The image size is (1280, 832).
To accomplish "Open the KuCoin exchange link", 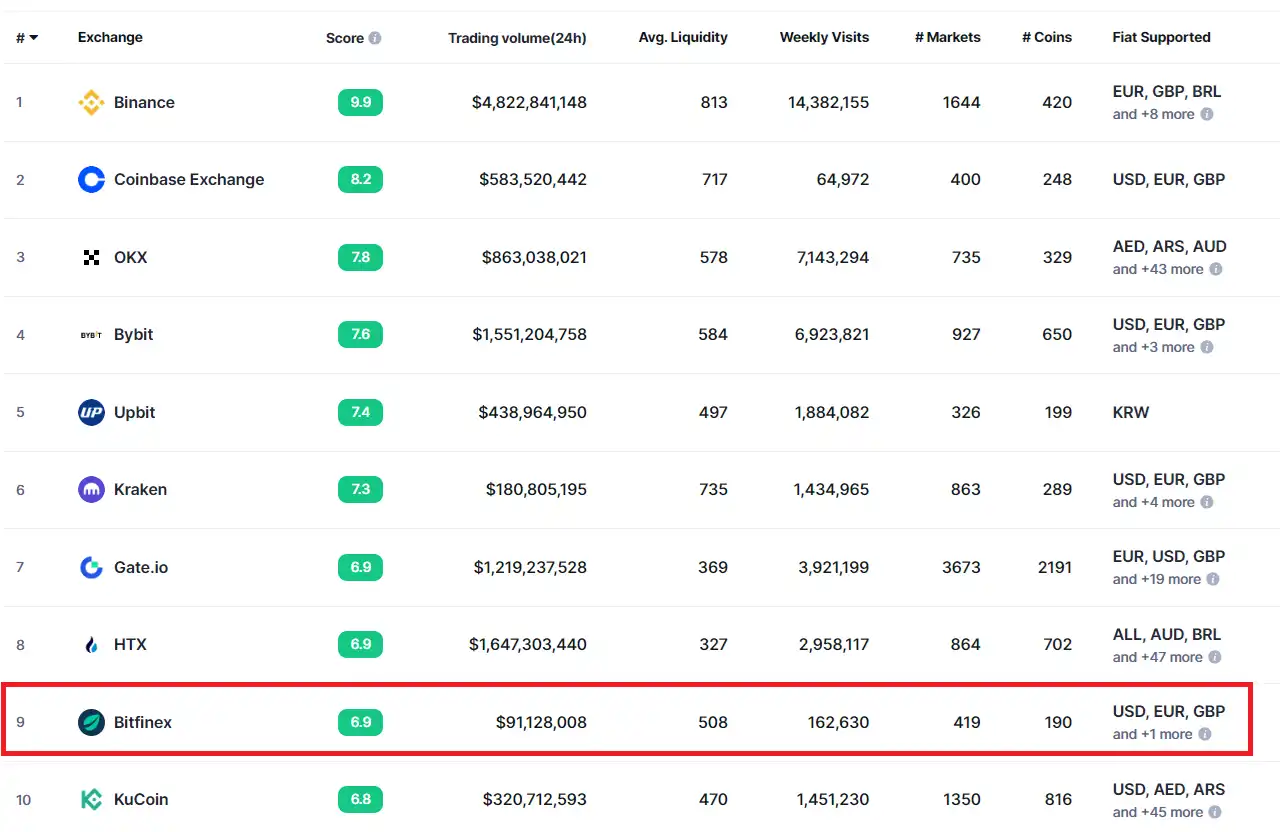I will click(x=141, y=800).
